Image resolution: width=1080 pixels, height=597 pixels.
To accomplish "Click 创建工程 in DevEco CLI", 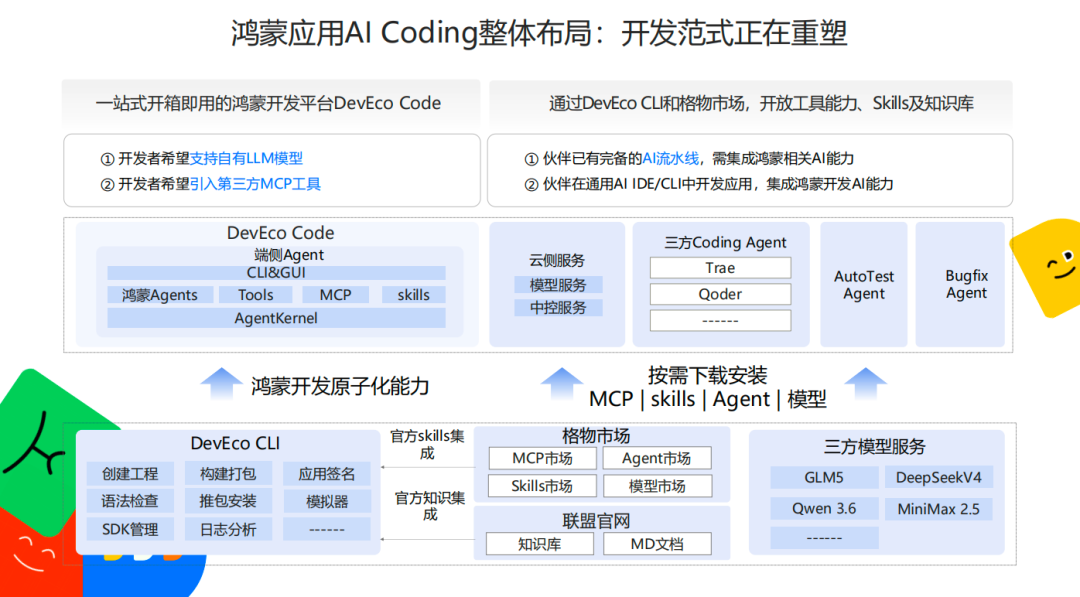I will [x=130, y=474].
